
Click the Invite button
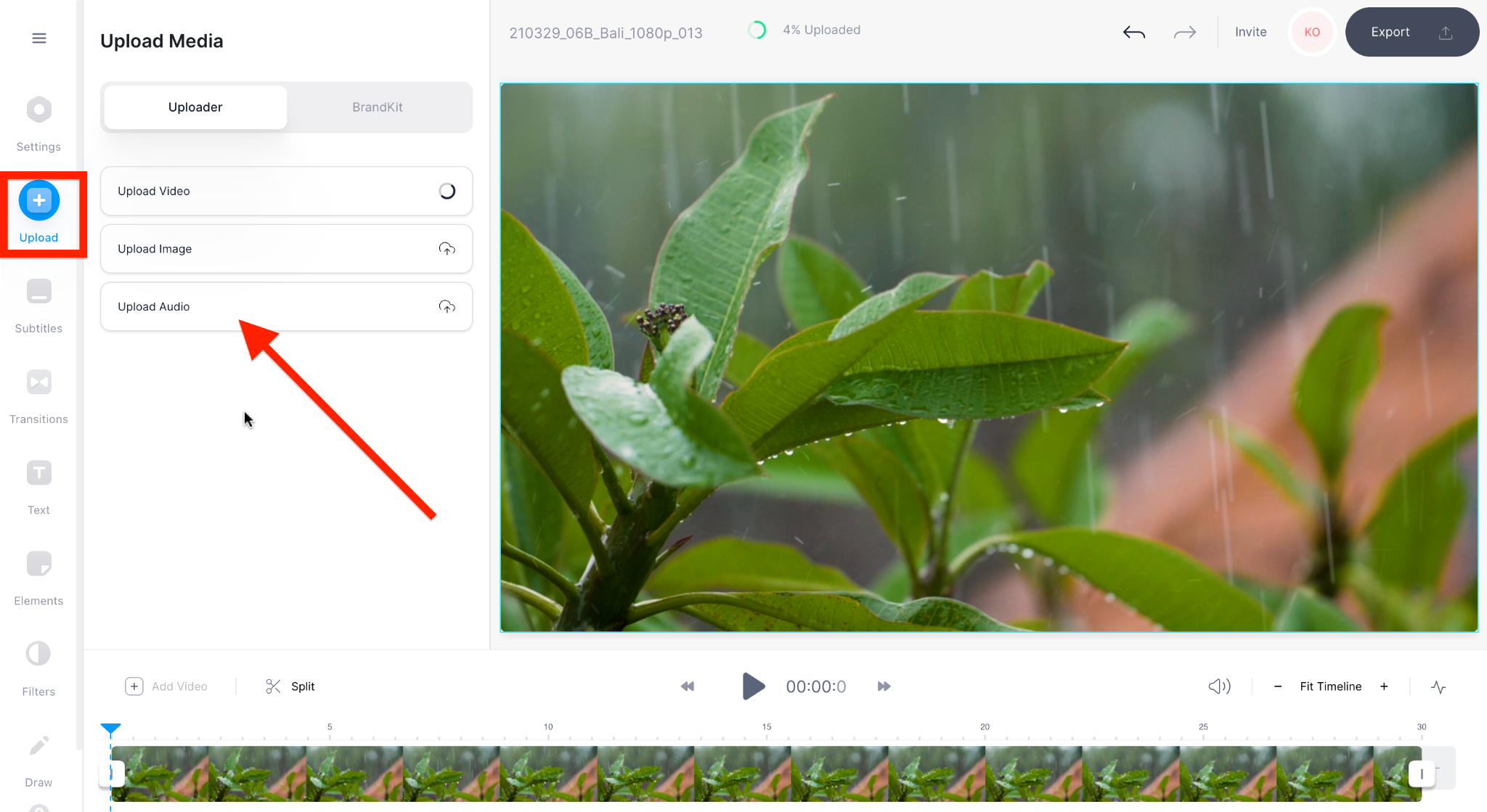click(x=1251, y=32)
